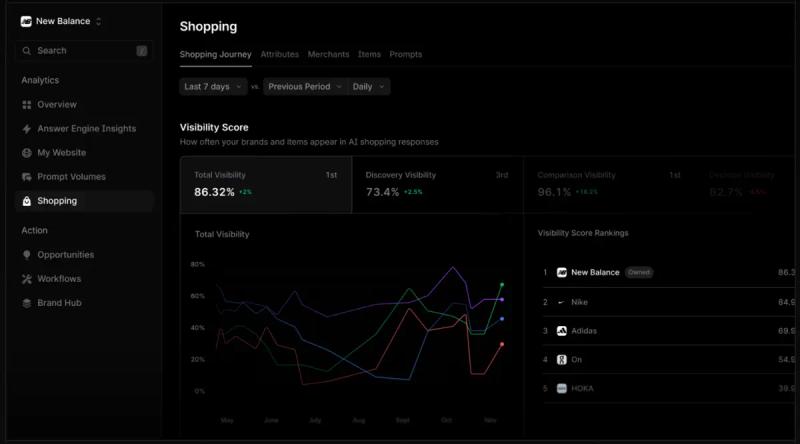
Task: Select Shopping in the sidebar
Action: click(x=84, y=201)
